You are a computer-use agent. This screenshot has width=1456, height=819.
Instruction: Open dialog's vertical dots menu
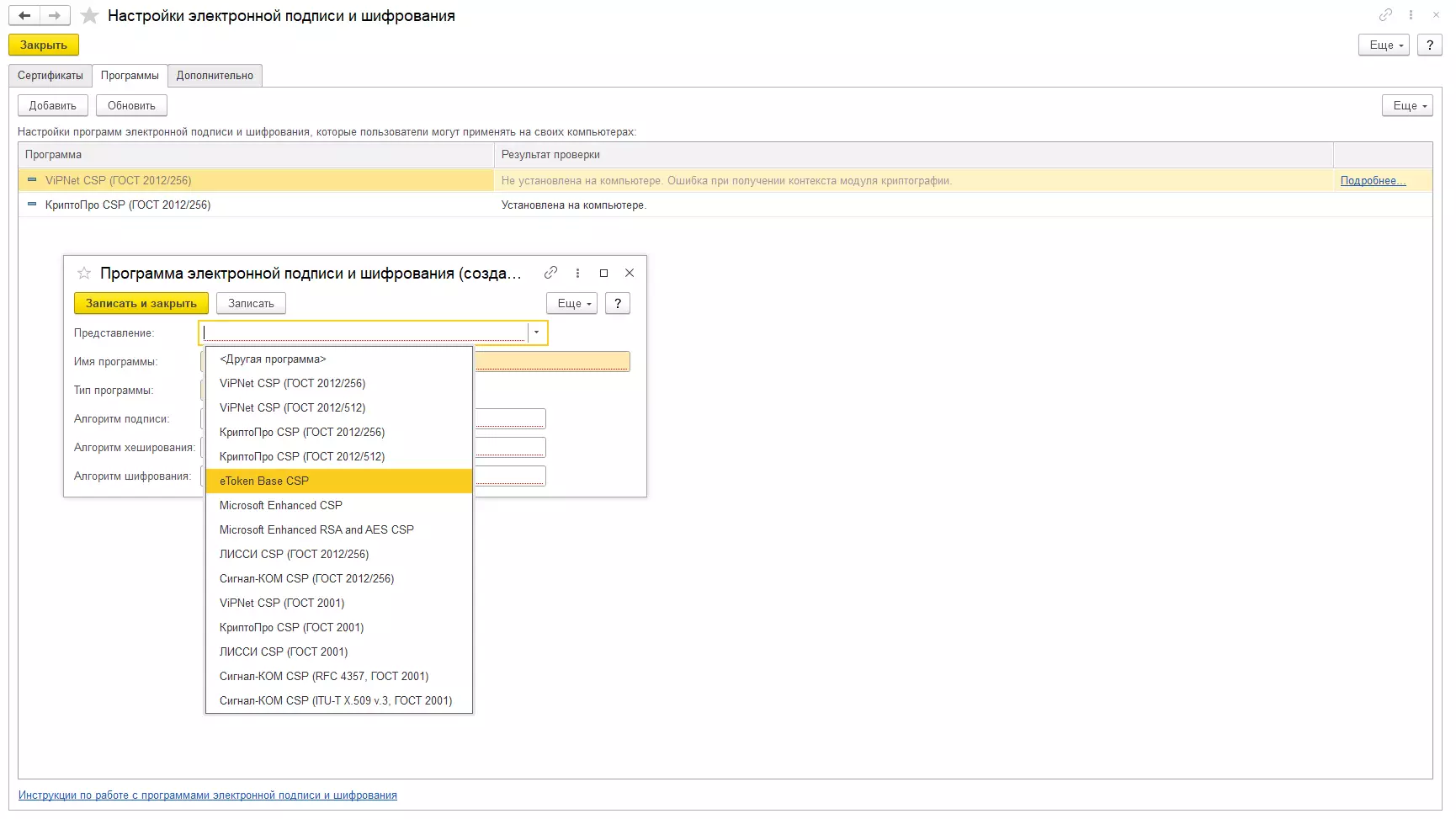pos(577,273)
